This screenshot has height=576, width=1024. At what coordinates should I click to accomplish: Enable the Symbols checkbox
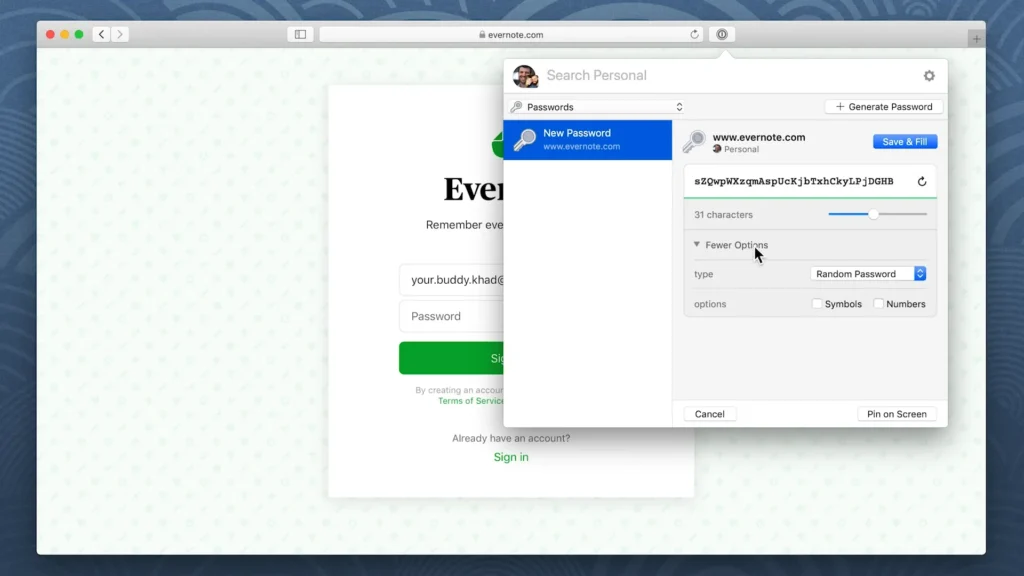(816, 304)
